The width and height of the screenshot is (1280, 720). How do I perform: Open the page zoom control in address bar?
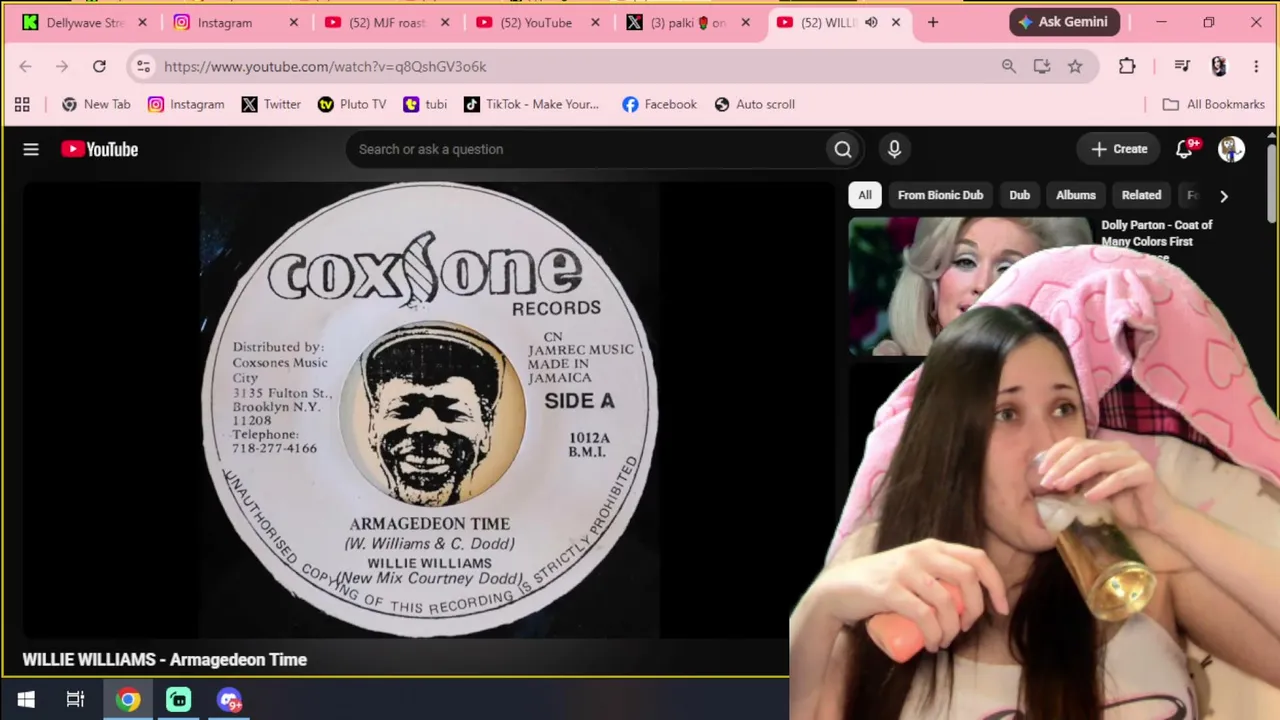click(x=1008, y=66)
